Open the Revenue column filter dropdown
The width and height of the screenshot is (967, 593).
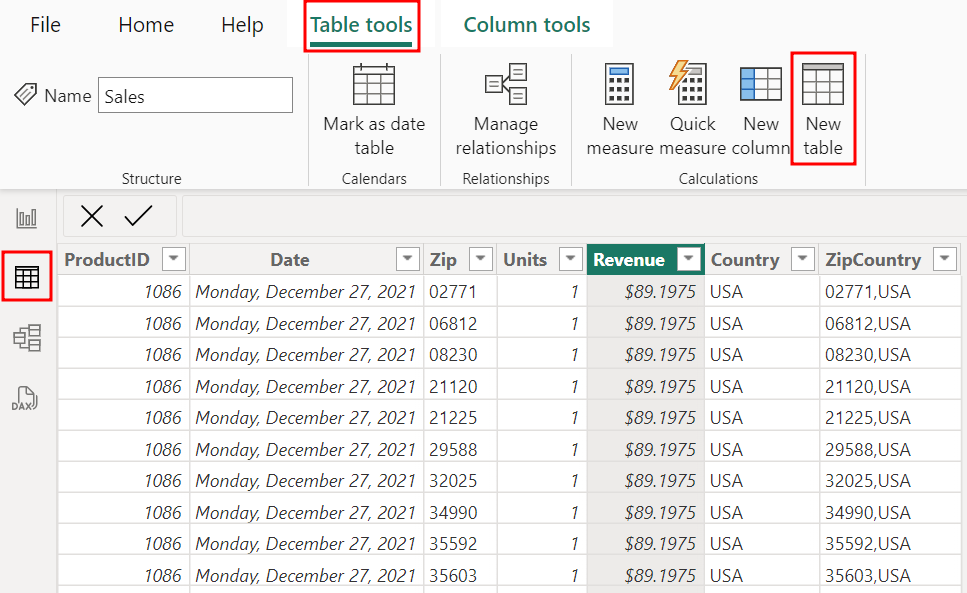pyautogui.click(x=688, y=260)
